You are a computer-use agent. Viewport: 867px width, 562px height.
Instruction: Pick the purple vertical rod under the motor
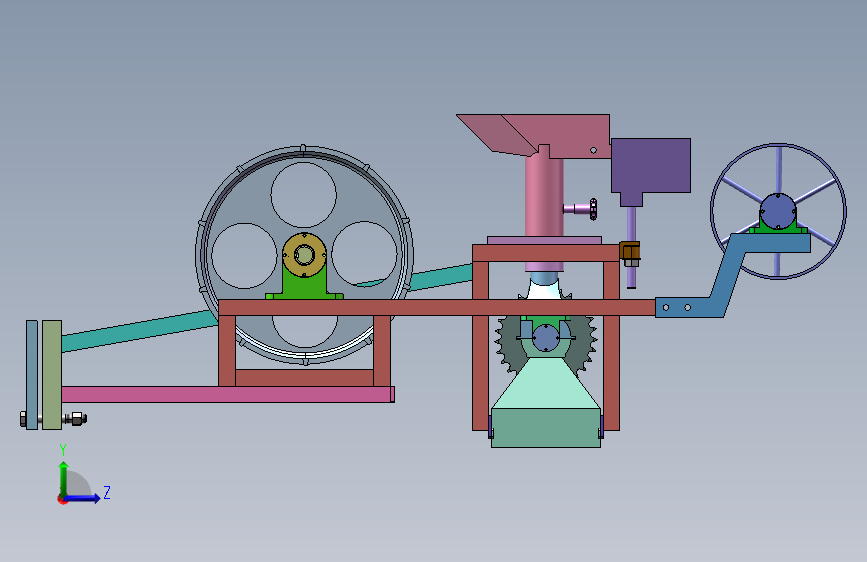pyautogui.click(x=631, y=247)
